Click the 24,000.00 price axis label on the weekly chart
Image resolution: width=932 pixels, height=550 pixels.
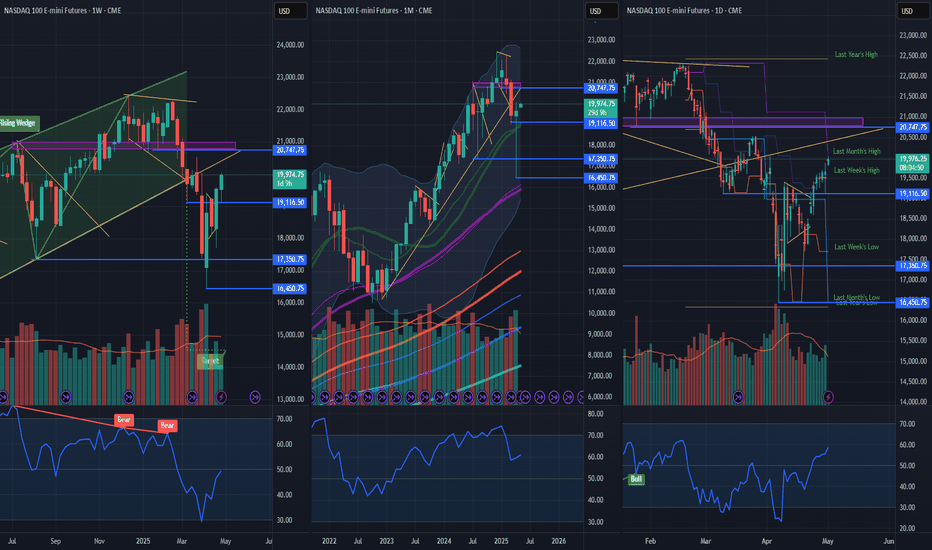point(290,45)
